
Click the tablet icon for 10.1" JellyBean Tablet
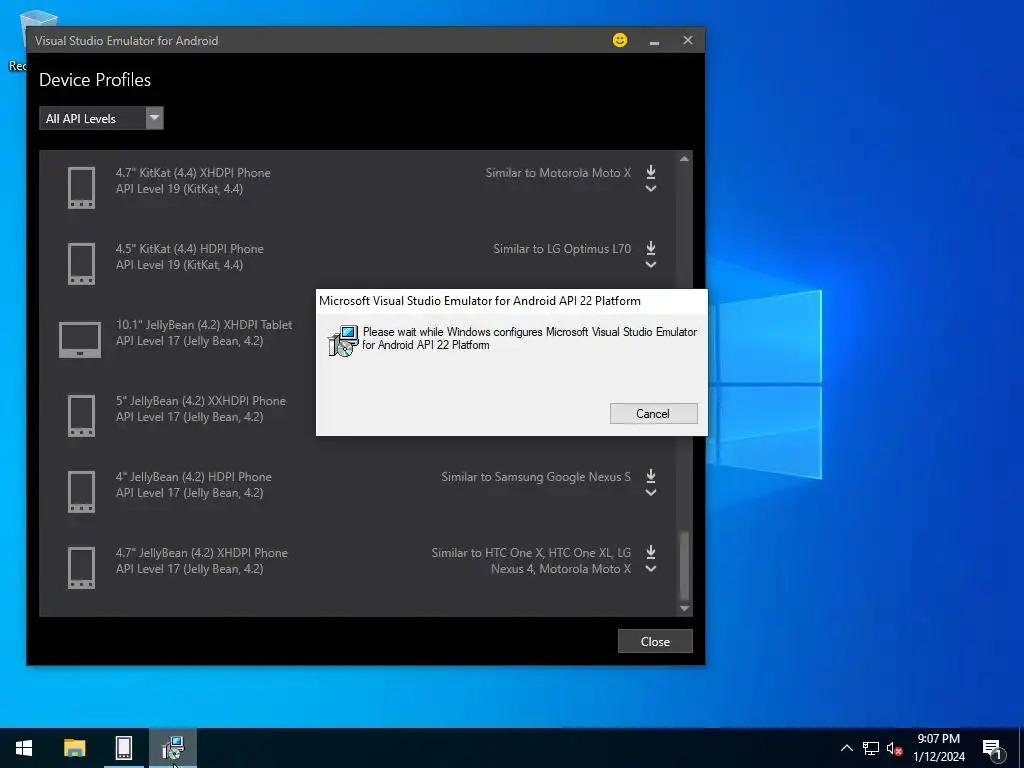(80, 340)
